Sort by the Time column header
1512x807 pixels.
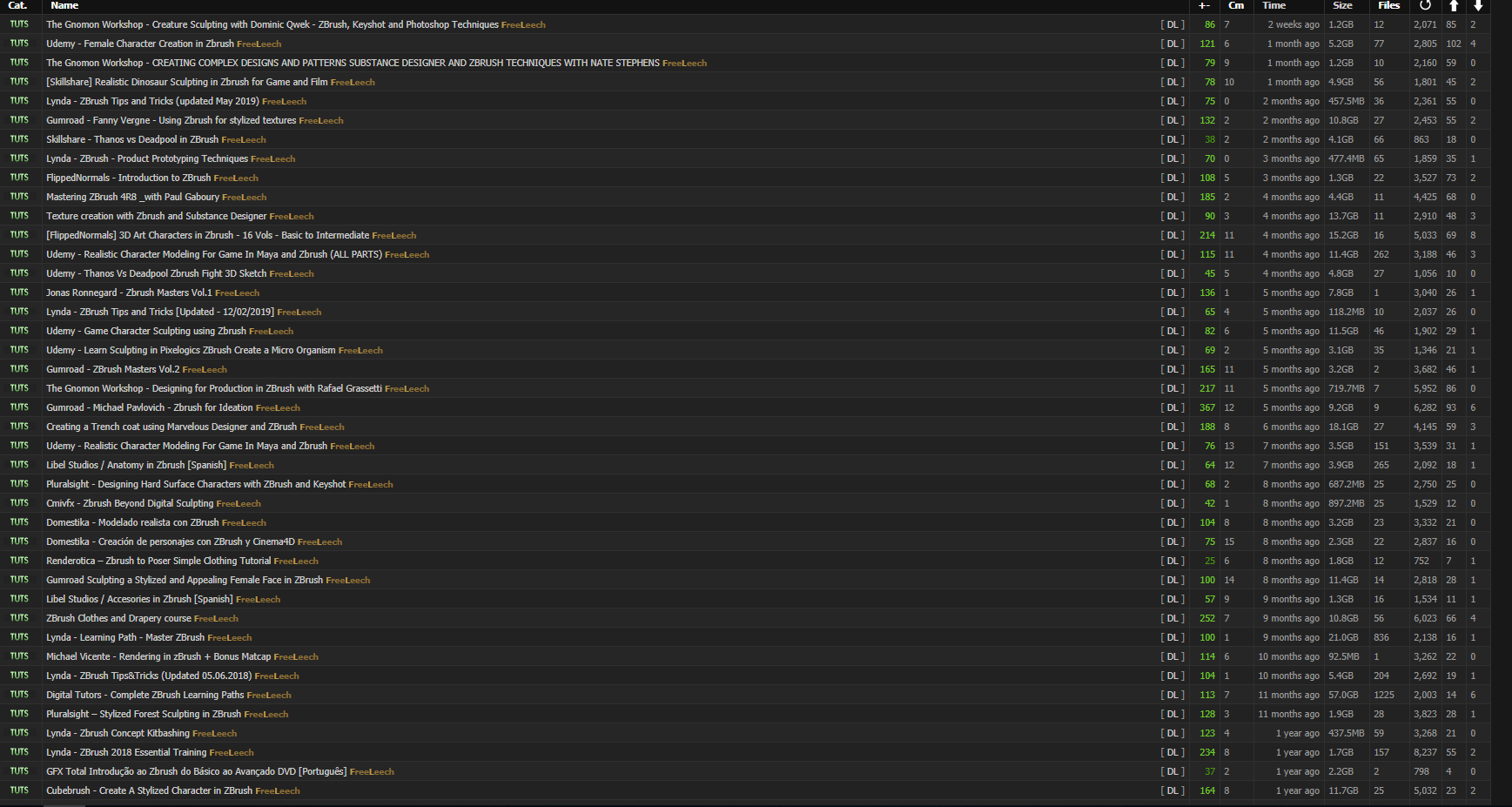coord(1274,5)
